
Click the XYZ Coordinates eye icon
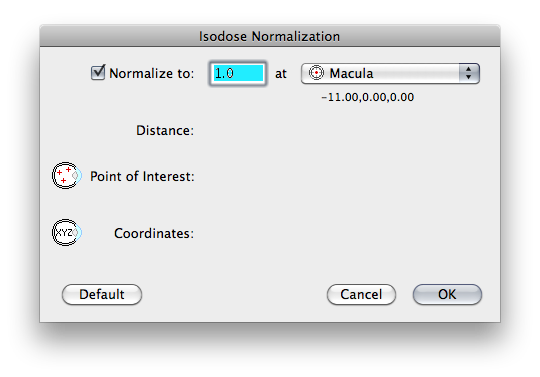click(x=67, y=233)
